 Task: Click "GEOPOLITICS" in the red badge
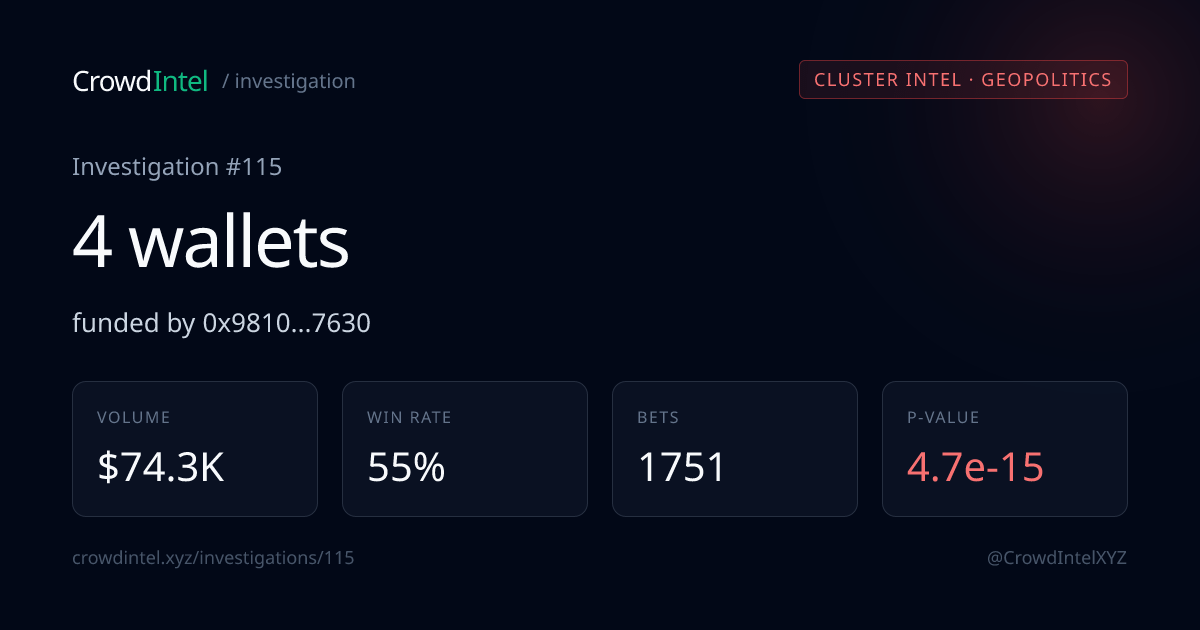[x=1046, y=80]
